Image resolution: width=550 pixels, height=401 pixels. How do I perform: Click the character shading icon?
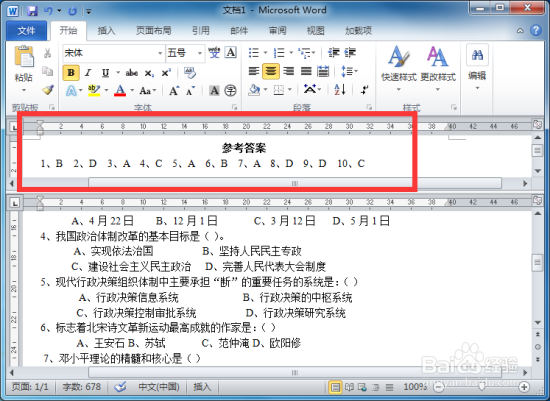click(x=214, y=91)
